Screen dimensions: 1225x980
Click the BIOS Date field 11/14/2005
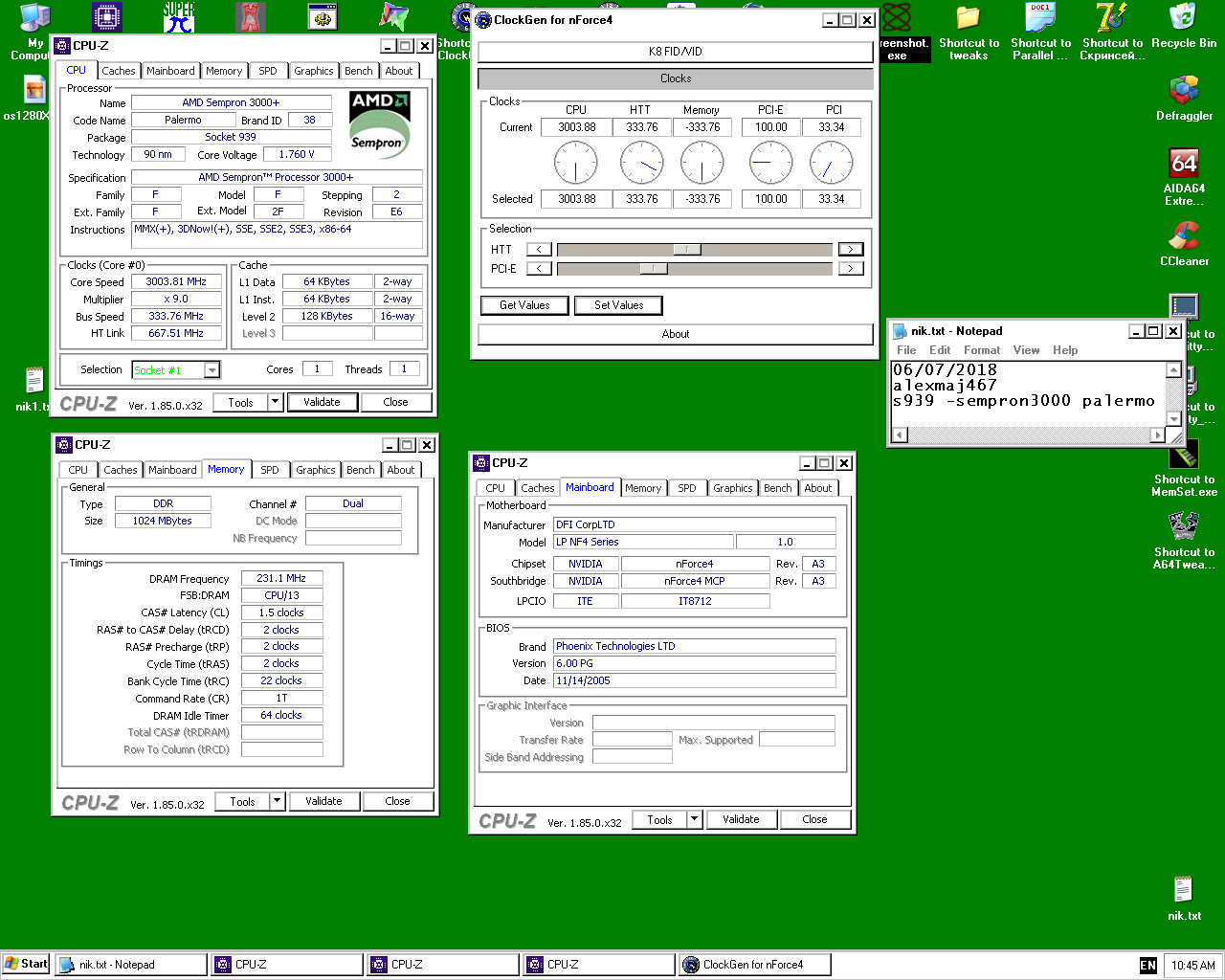(x=694, y=681)
